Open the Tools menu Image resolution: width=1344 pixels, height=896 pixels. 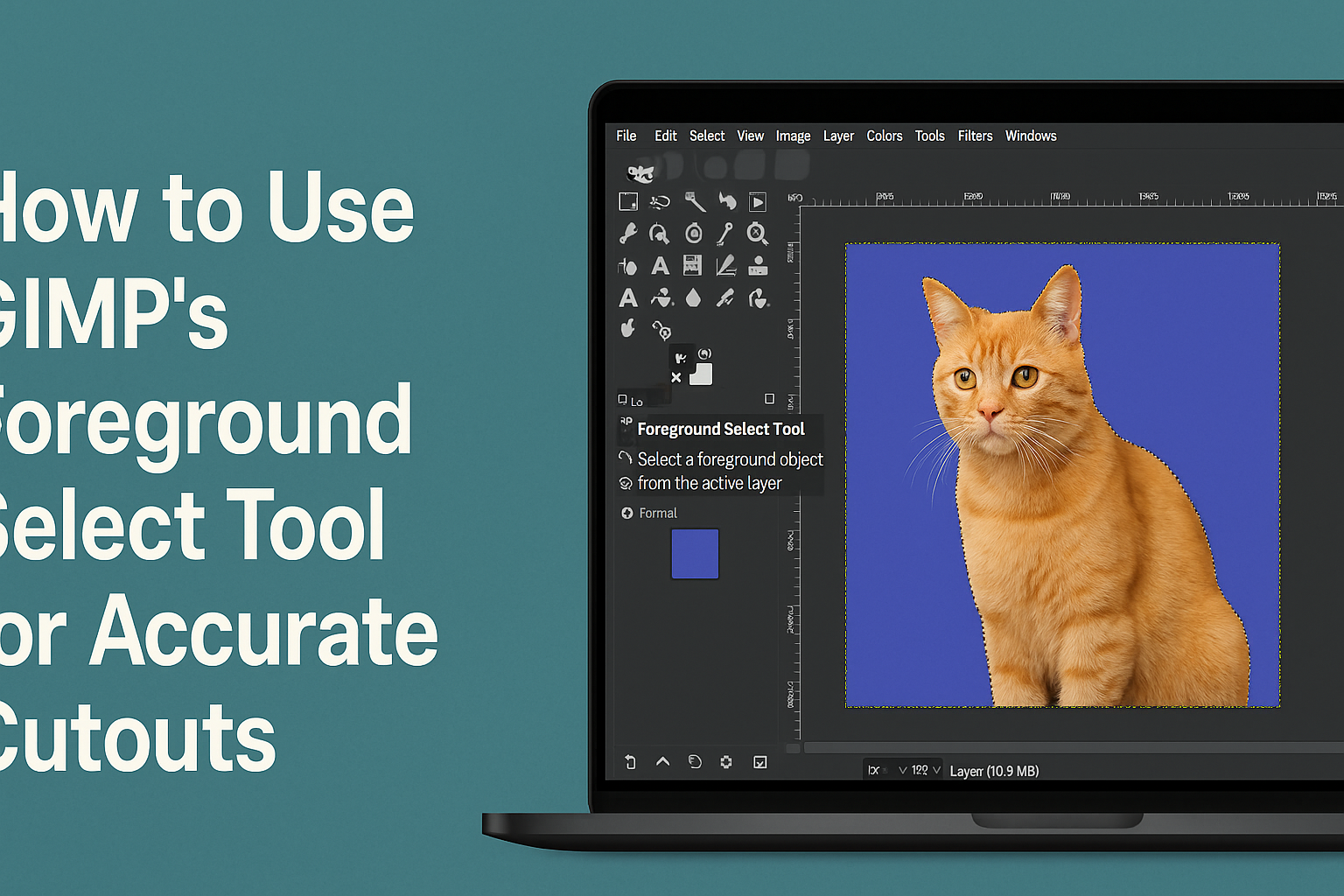pyautogui.click(x=929, y=136)
